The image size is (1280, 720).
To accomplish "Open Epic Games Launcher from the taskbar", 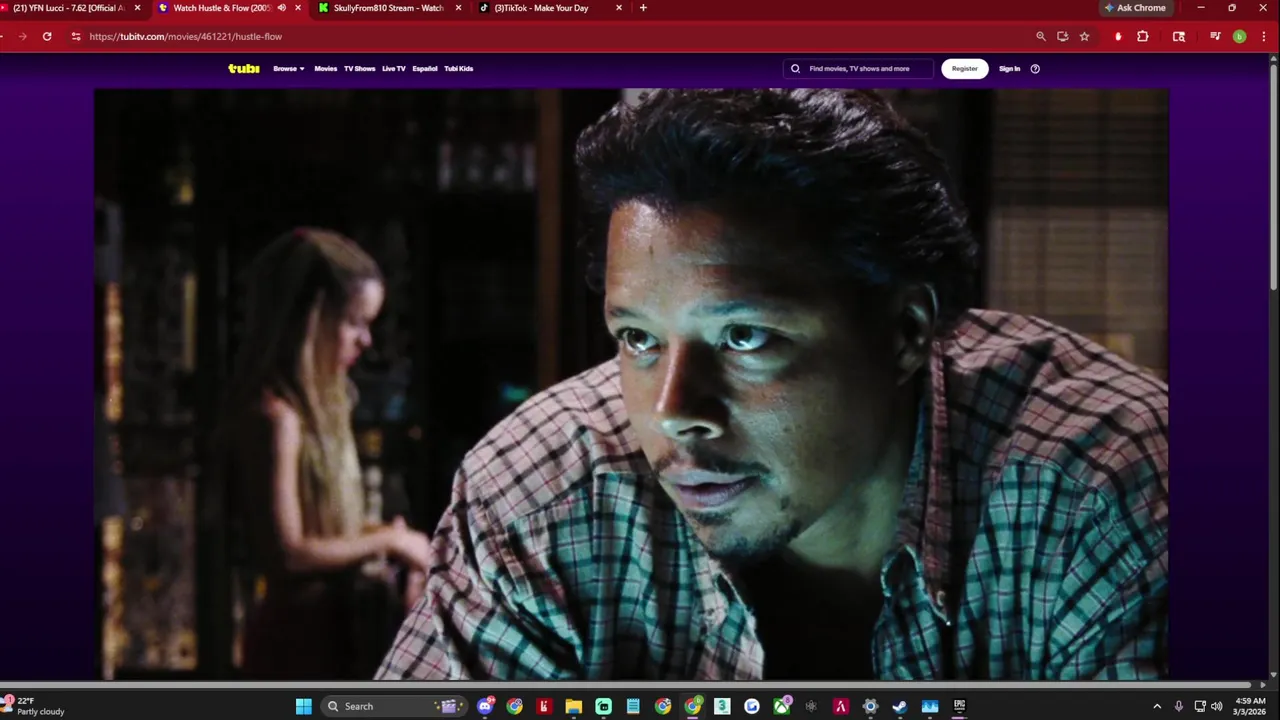I will (x=959, y=706).
